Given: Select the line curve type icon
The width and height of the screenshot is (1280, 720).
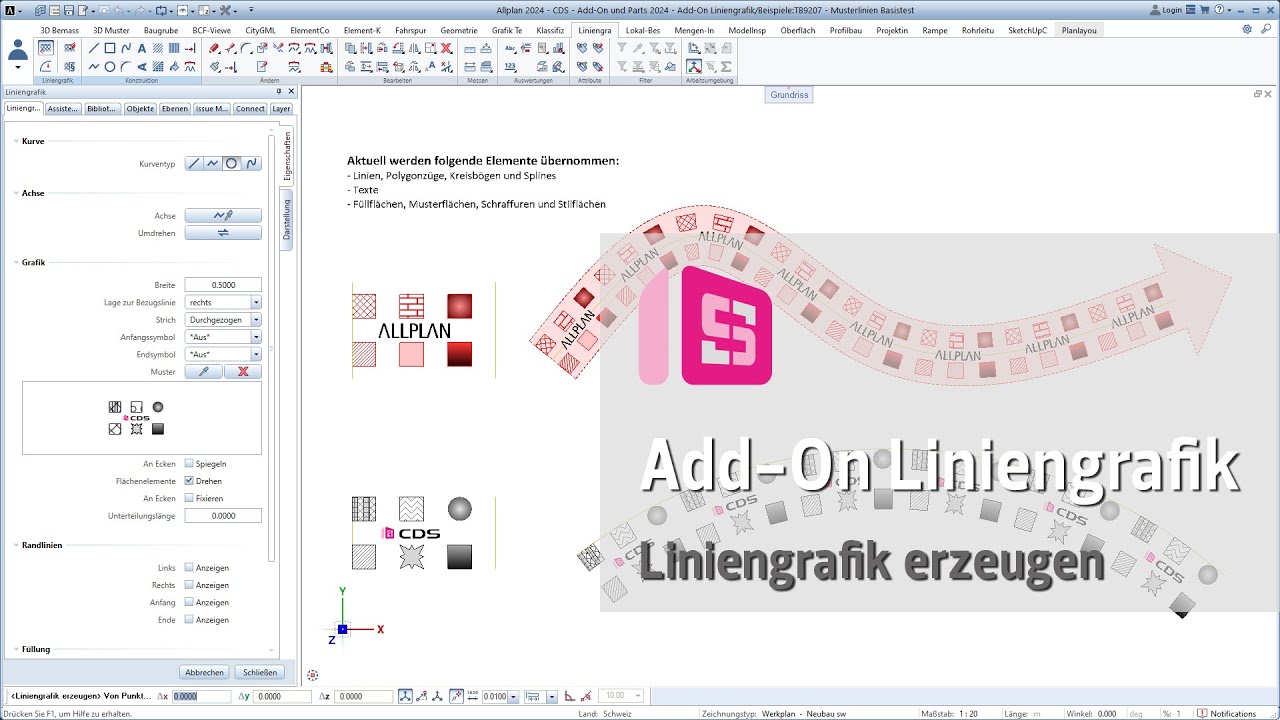Looking at the screenshot, I should point(194,163).
